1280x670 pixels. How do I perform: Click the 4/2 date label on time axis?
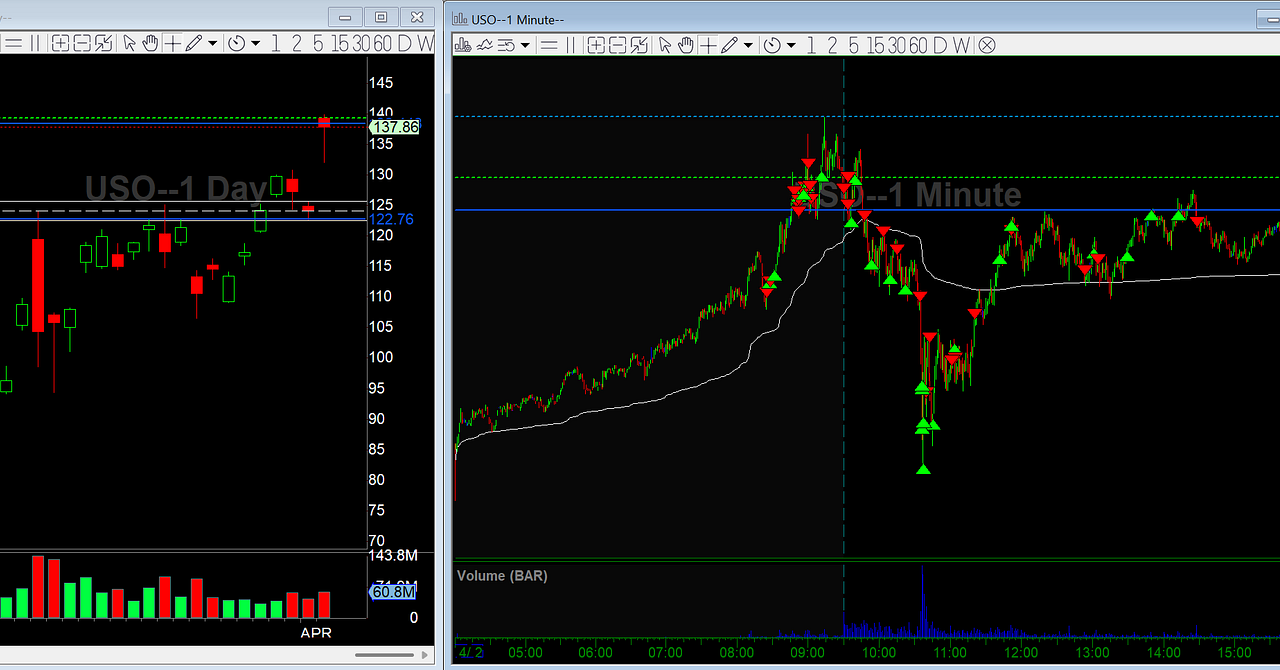(470, 654)
